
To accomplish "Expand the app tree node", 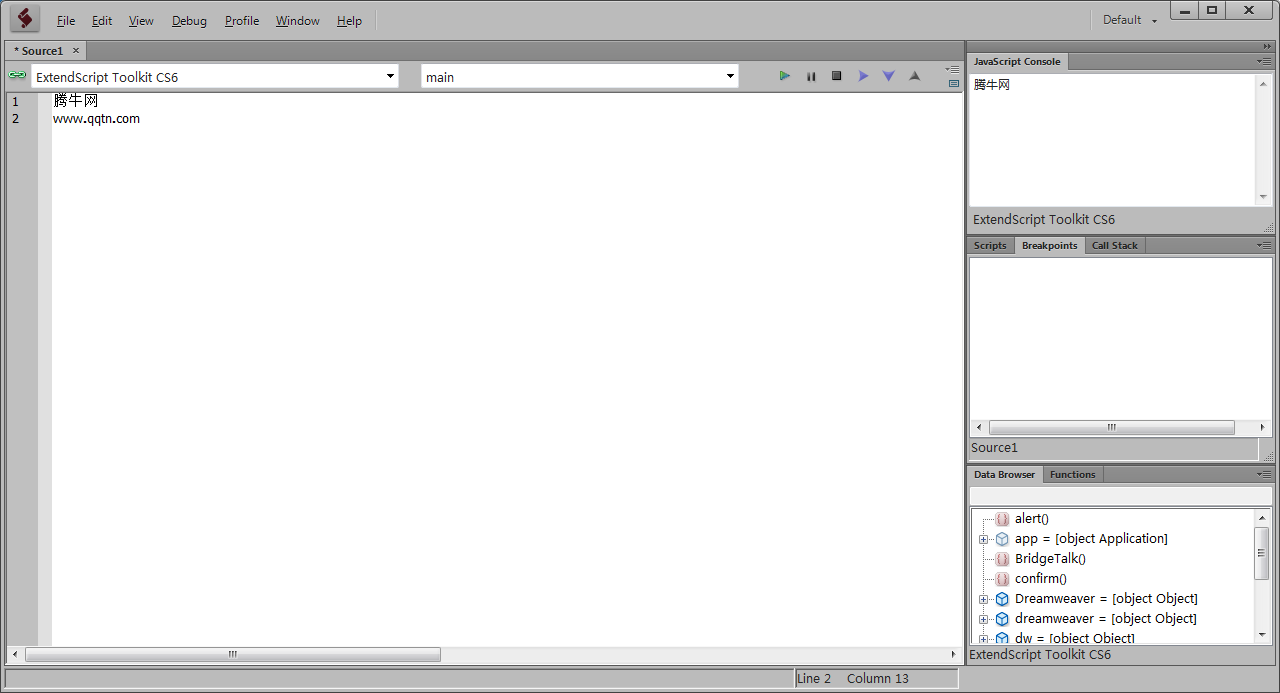I will [983, 539].
